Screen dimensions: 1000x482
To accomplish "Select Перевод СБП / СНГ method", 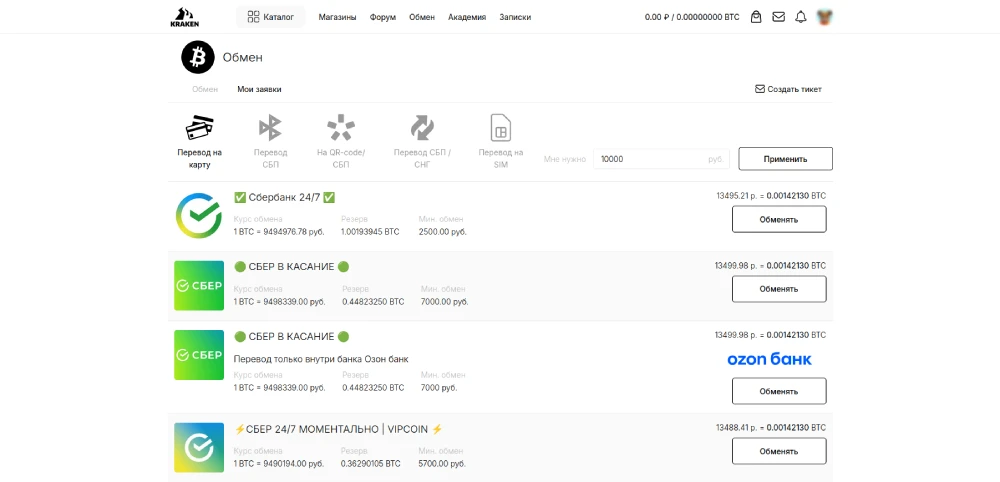I will (x=422, y=142).
